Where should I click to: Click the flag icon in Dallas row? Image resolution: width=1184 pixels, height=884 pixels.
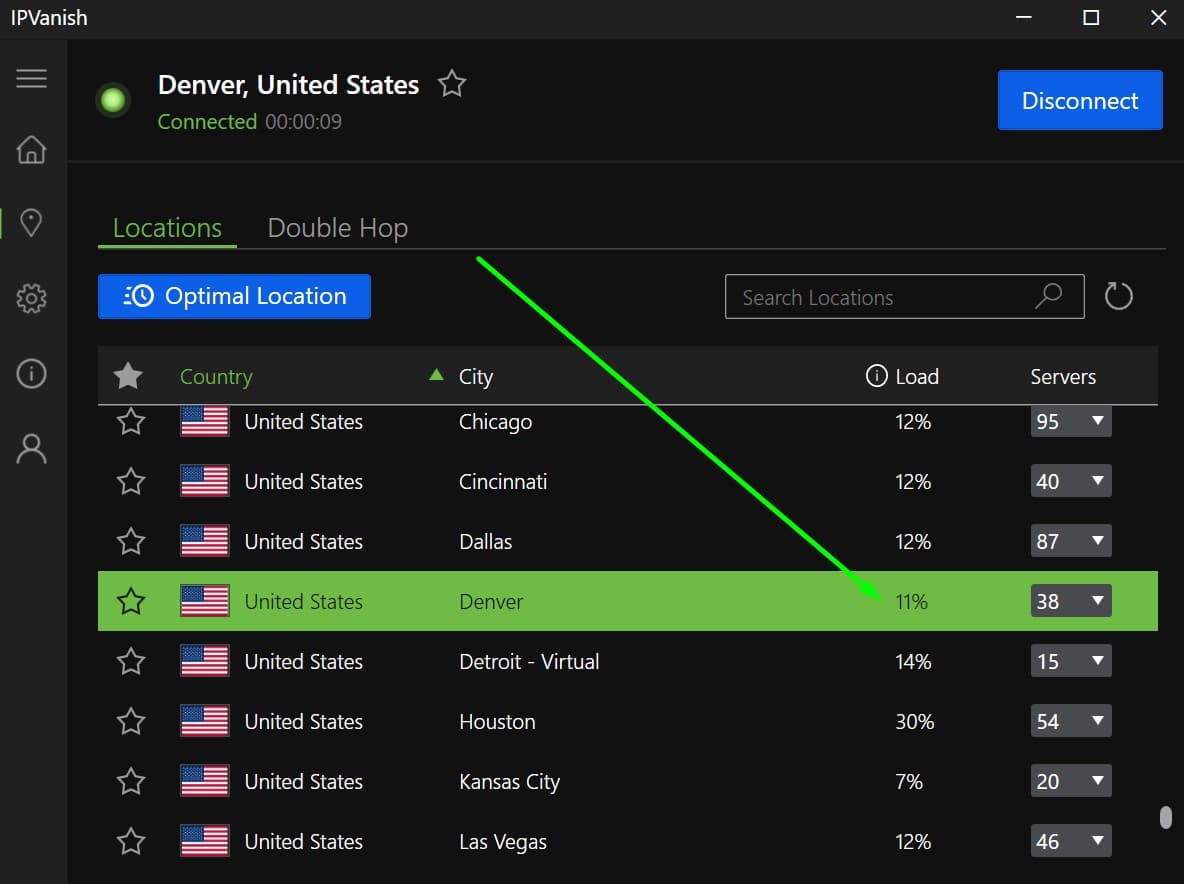(x=205, y=541)
